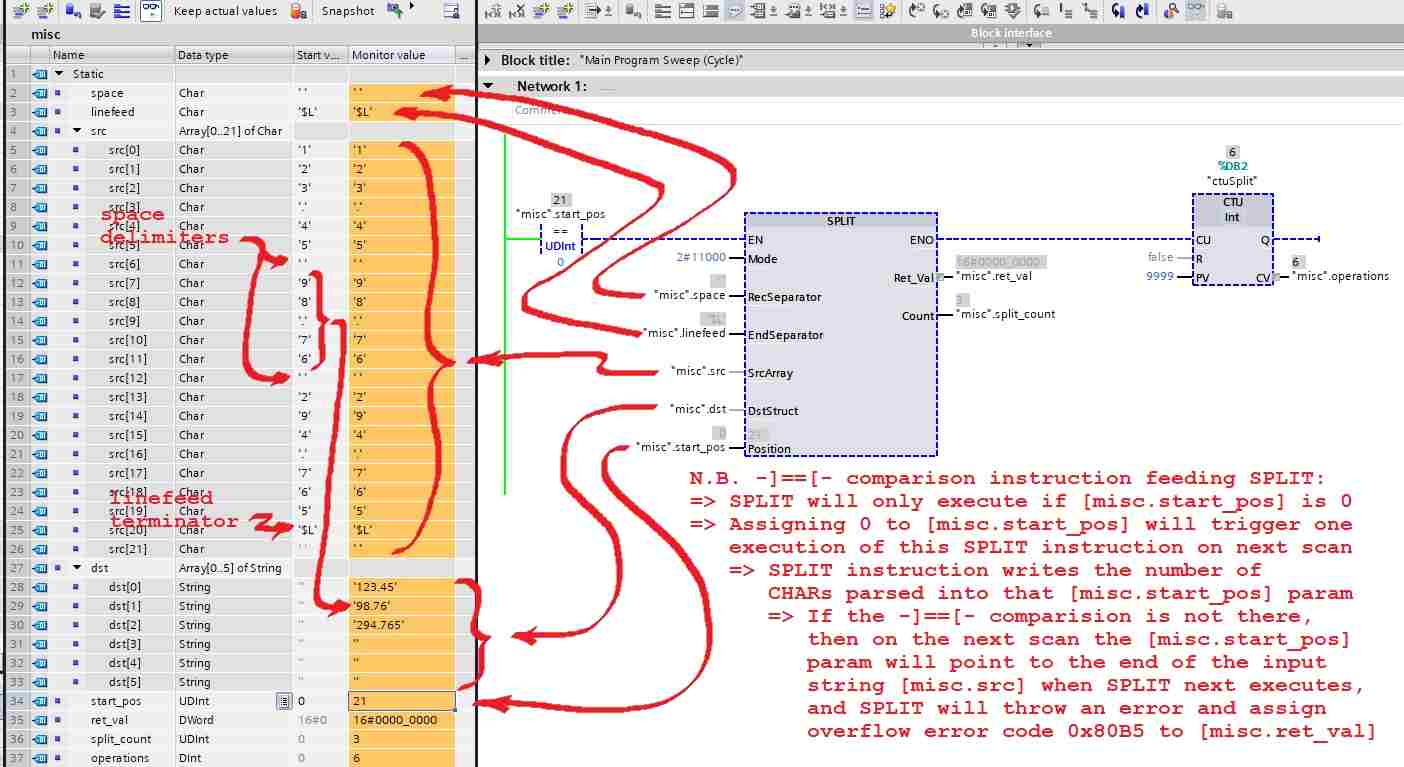Click the Block interface bar
This screenshot has height=767, width=1404.
[x=1010, y=33]
